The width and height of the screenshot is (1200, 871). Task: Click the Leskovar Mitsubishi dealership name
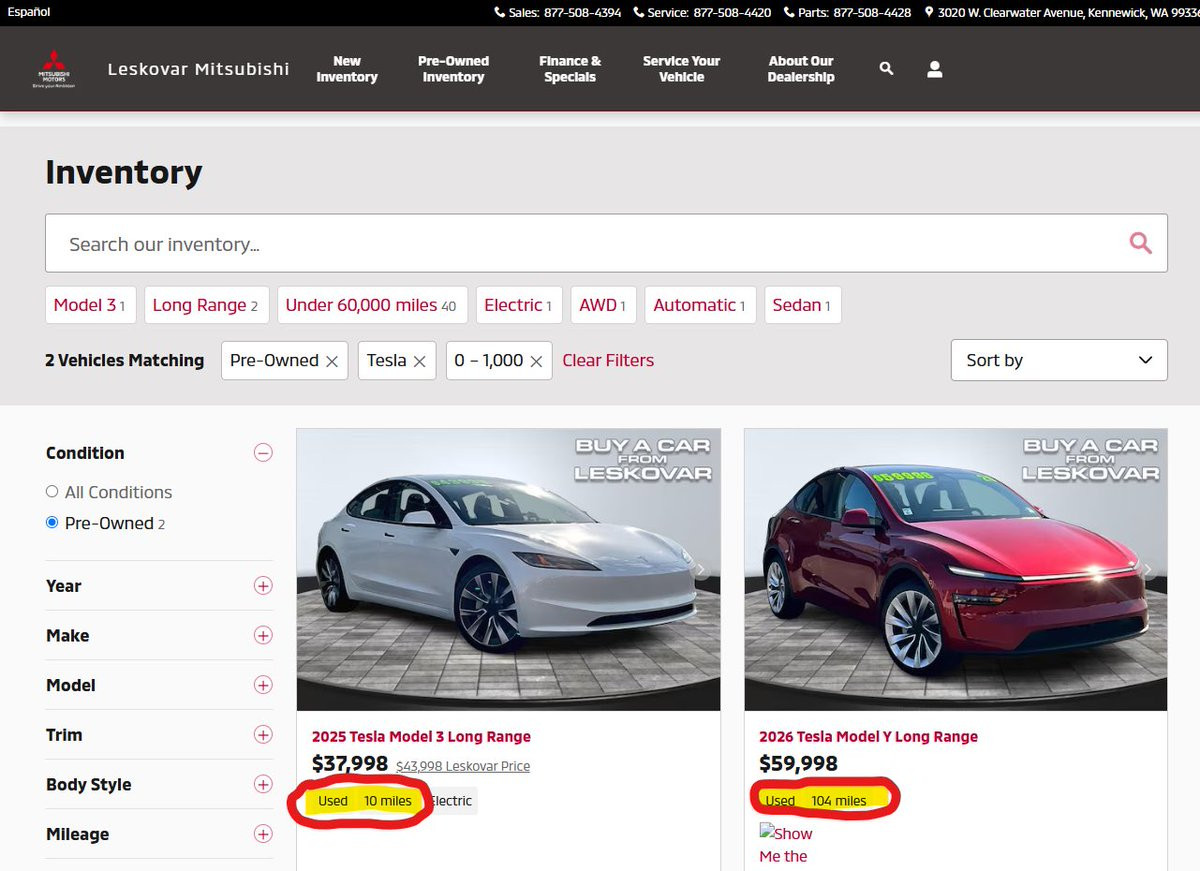pyautogui.click(x=198, y=69)
